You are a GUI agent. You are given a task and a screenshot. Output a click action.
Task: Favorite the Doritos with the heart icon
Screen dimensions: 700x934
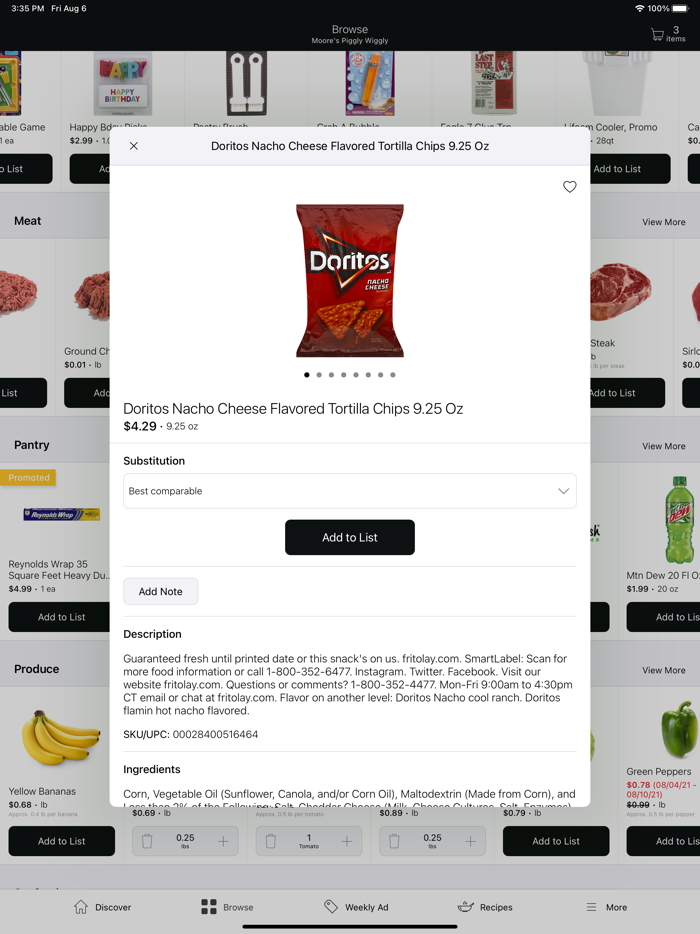pos(570,187)
